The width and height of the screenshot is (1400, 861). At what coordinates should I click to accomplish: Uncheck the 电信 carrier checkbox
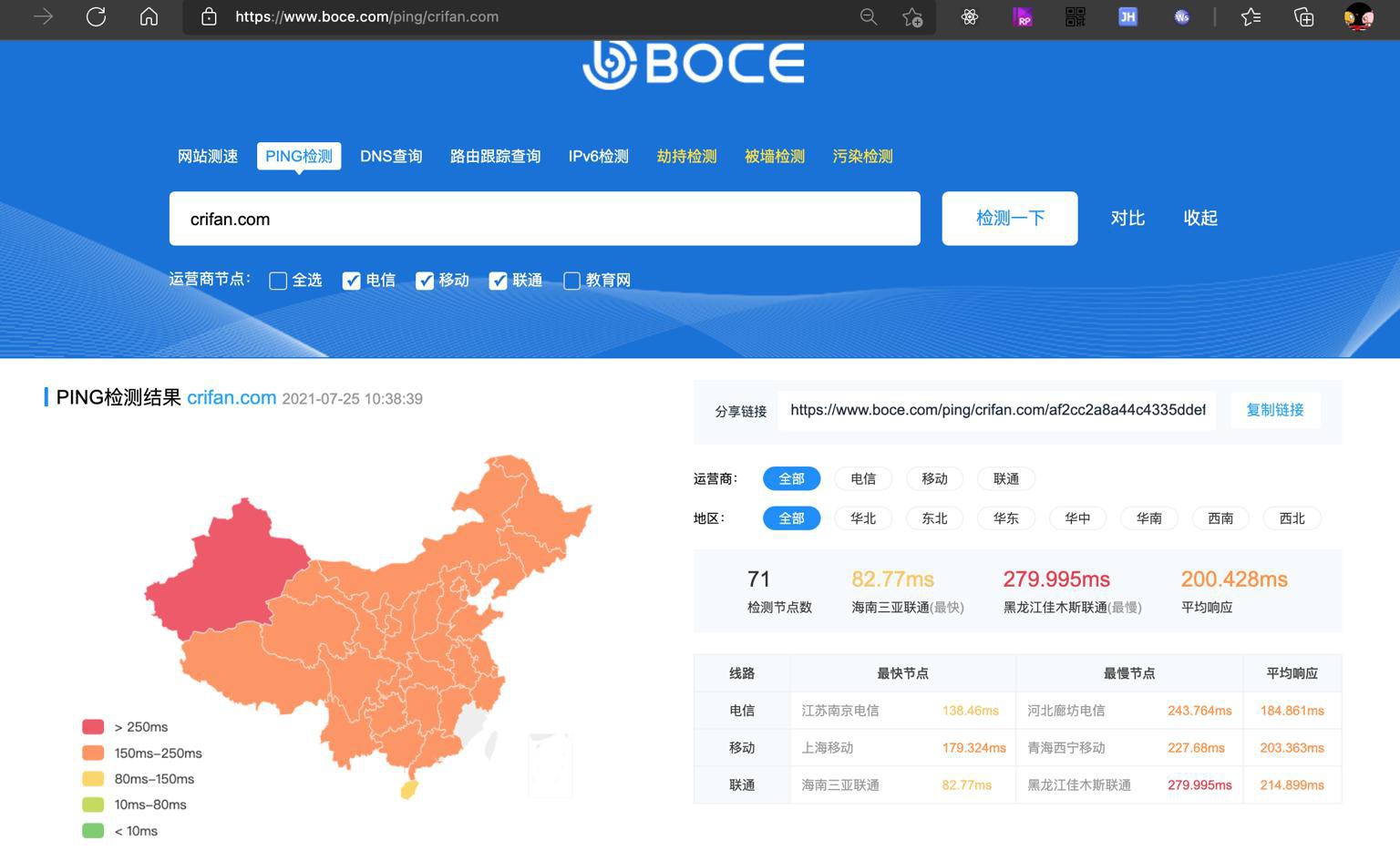352,281
